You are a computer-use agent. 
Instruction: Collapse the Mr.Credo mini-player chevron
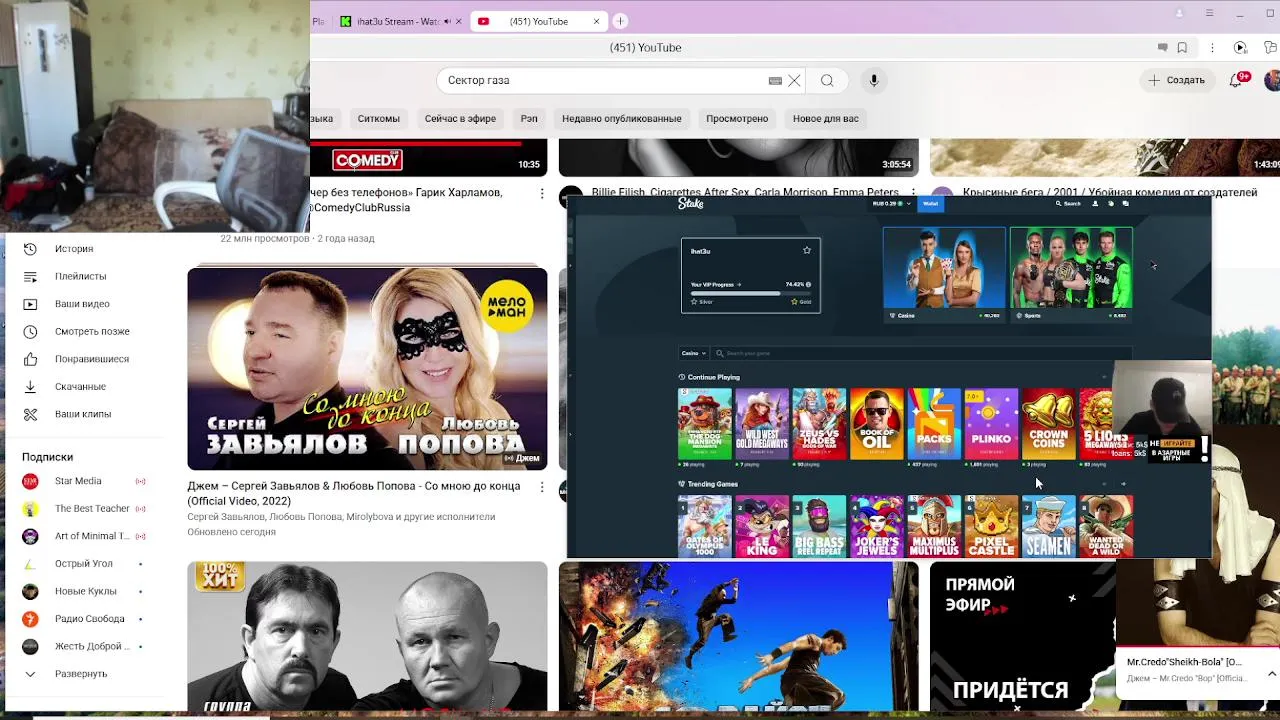coord(1271,675)
